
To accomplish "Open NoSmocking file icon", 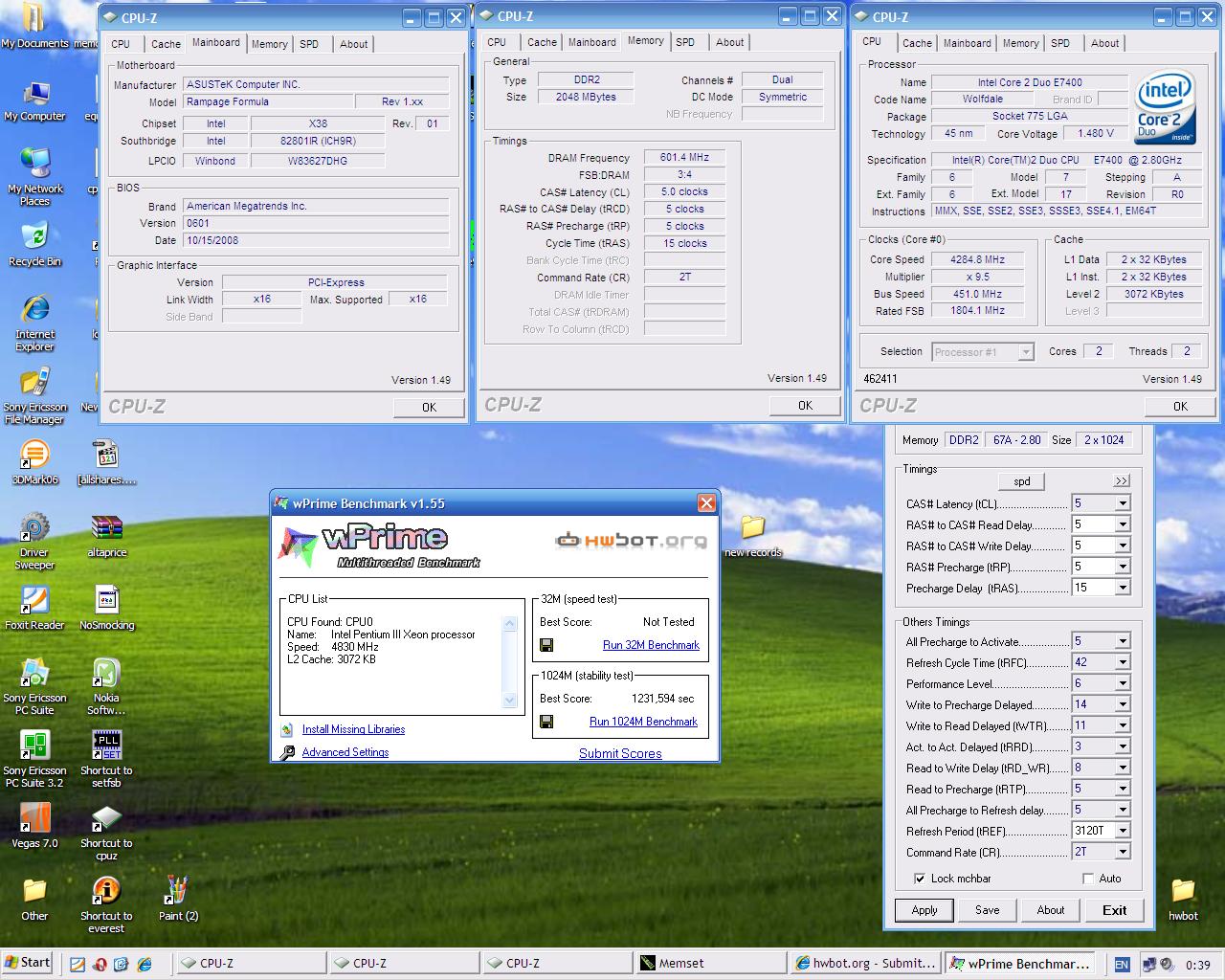I will [x=106, y=608].
